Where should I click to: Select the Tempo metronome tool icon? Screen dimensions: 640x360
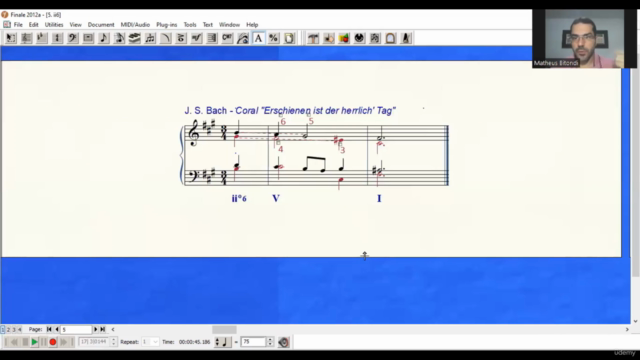pos(406,38)
